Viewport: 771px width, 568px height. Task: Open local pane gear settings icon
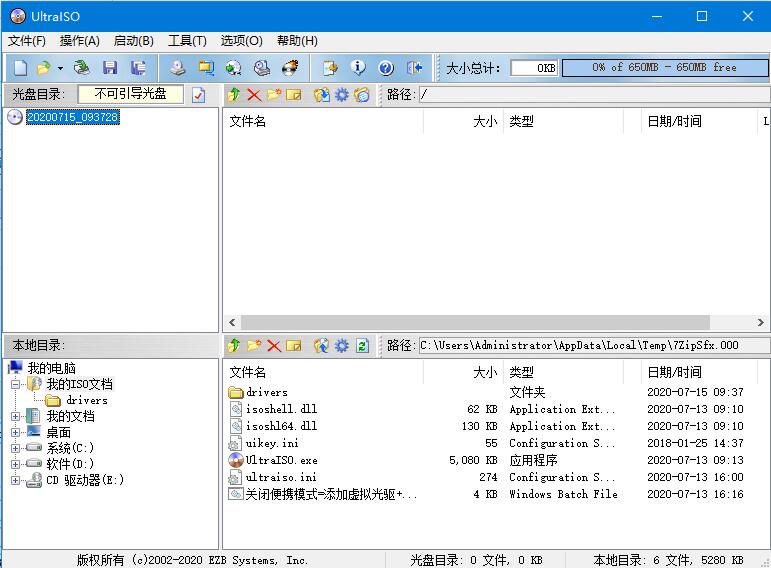[341, 346]
